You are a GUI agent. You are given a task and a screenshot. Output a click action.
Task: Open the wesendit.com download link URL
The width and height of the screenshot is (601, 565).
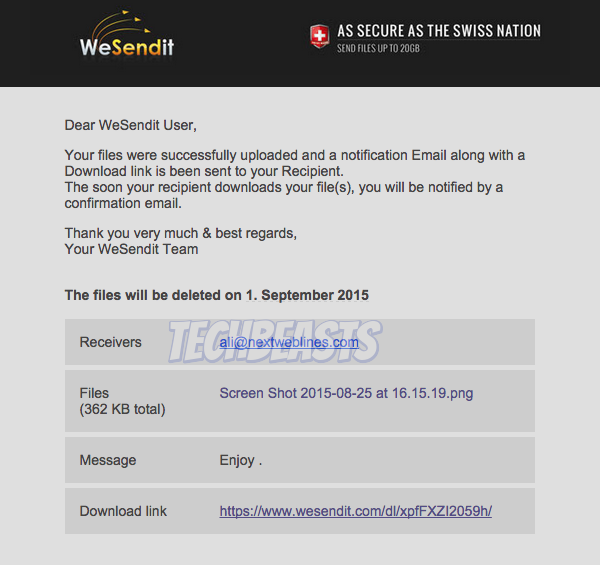[356, 511]
